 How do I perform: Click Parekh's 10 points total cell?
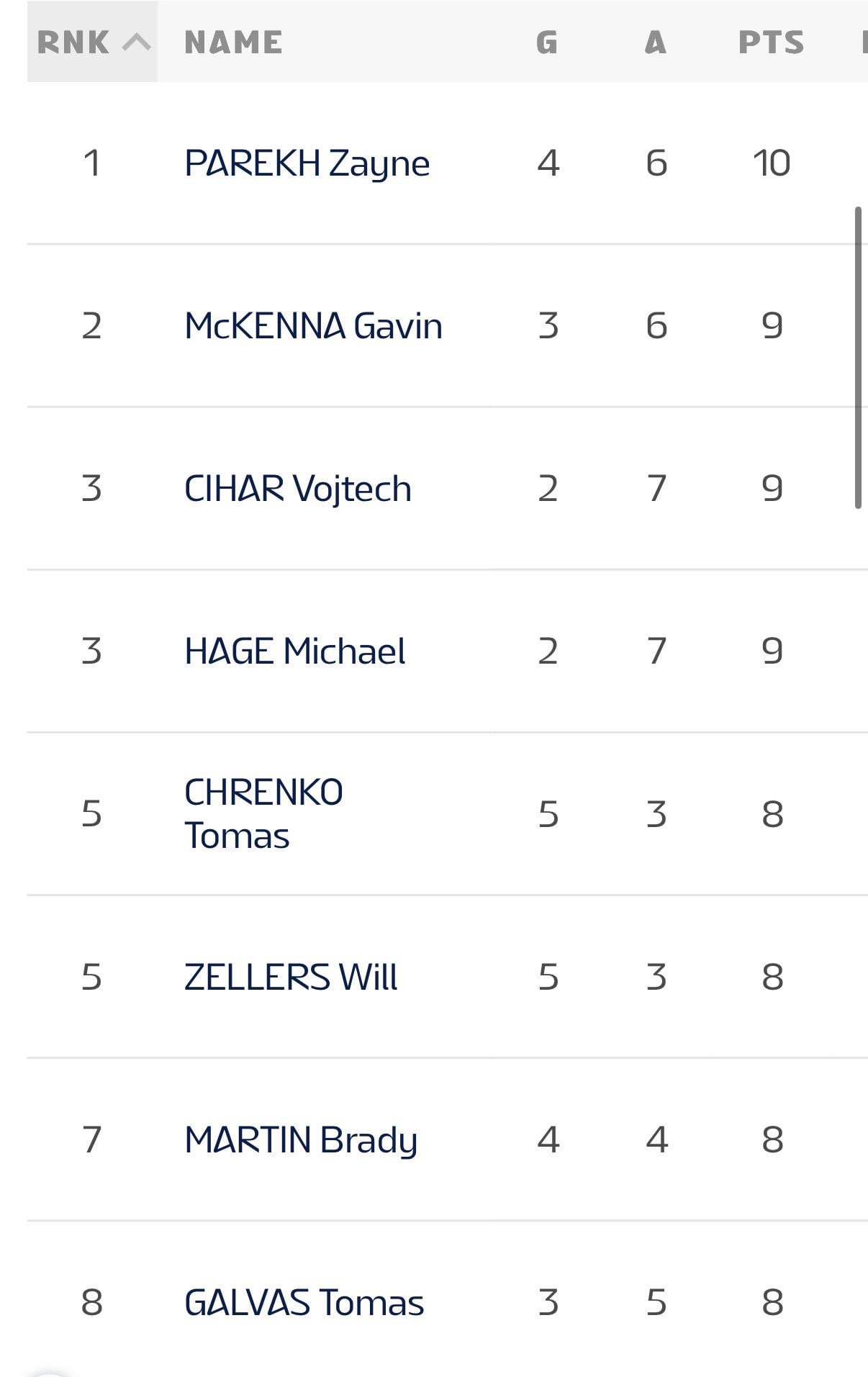(x=772, y=163)
